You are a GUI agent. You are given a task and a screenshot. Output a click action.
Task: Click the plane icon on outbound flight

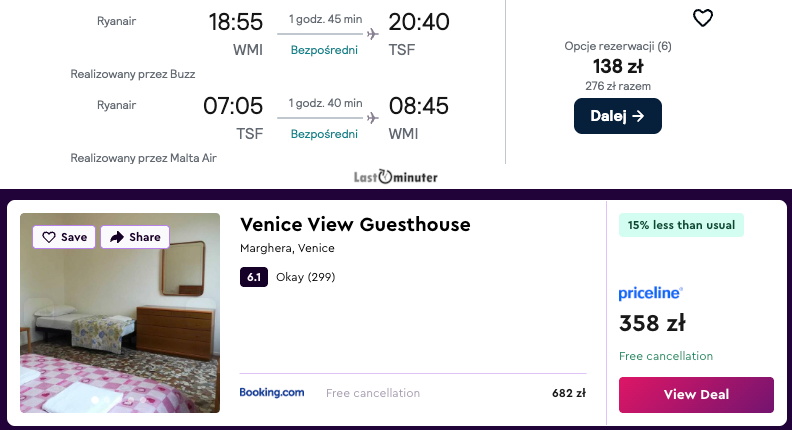[373, 34]
